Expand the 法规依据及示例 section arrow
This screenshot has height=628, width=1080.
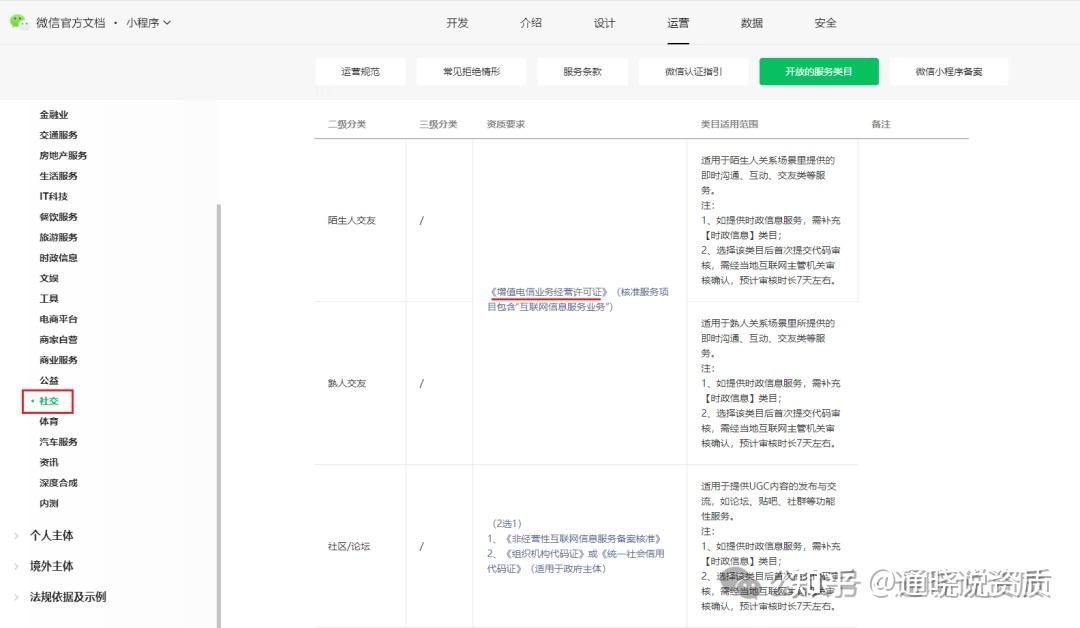point(16,598)
